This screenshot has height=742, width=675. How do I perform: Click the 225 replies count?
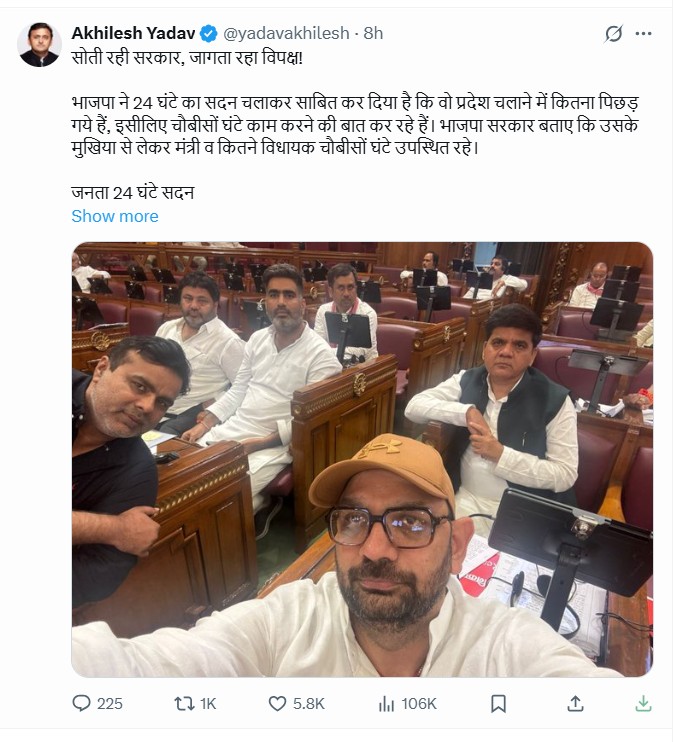110,704
